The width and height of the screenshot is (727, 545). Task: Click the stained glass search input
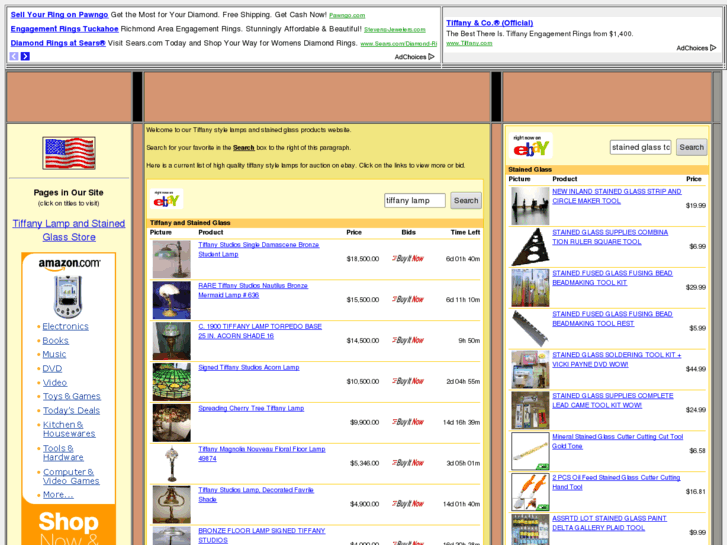point(640,147)
